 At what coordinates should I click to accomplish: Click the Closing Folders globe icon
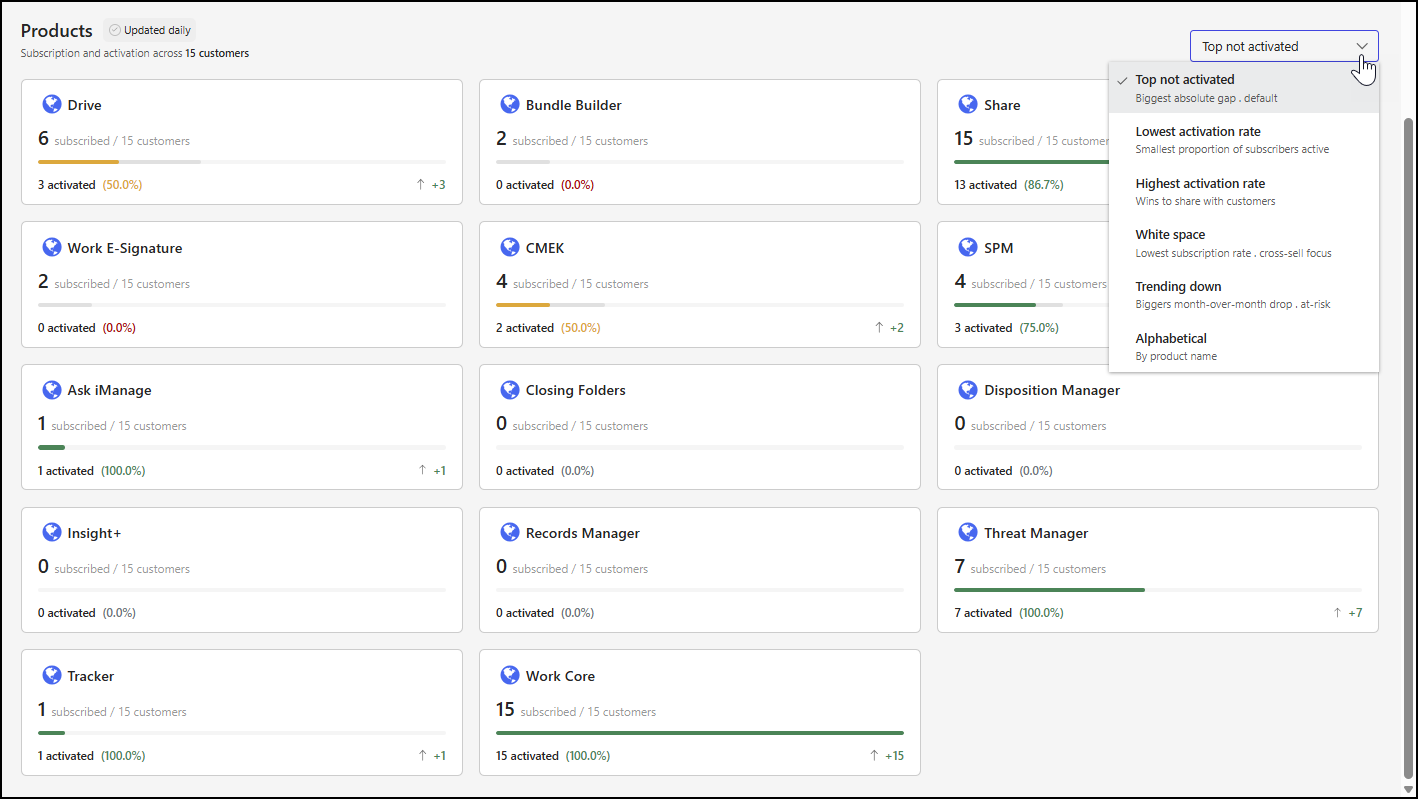tap(510, 389)
